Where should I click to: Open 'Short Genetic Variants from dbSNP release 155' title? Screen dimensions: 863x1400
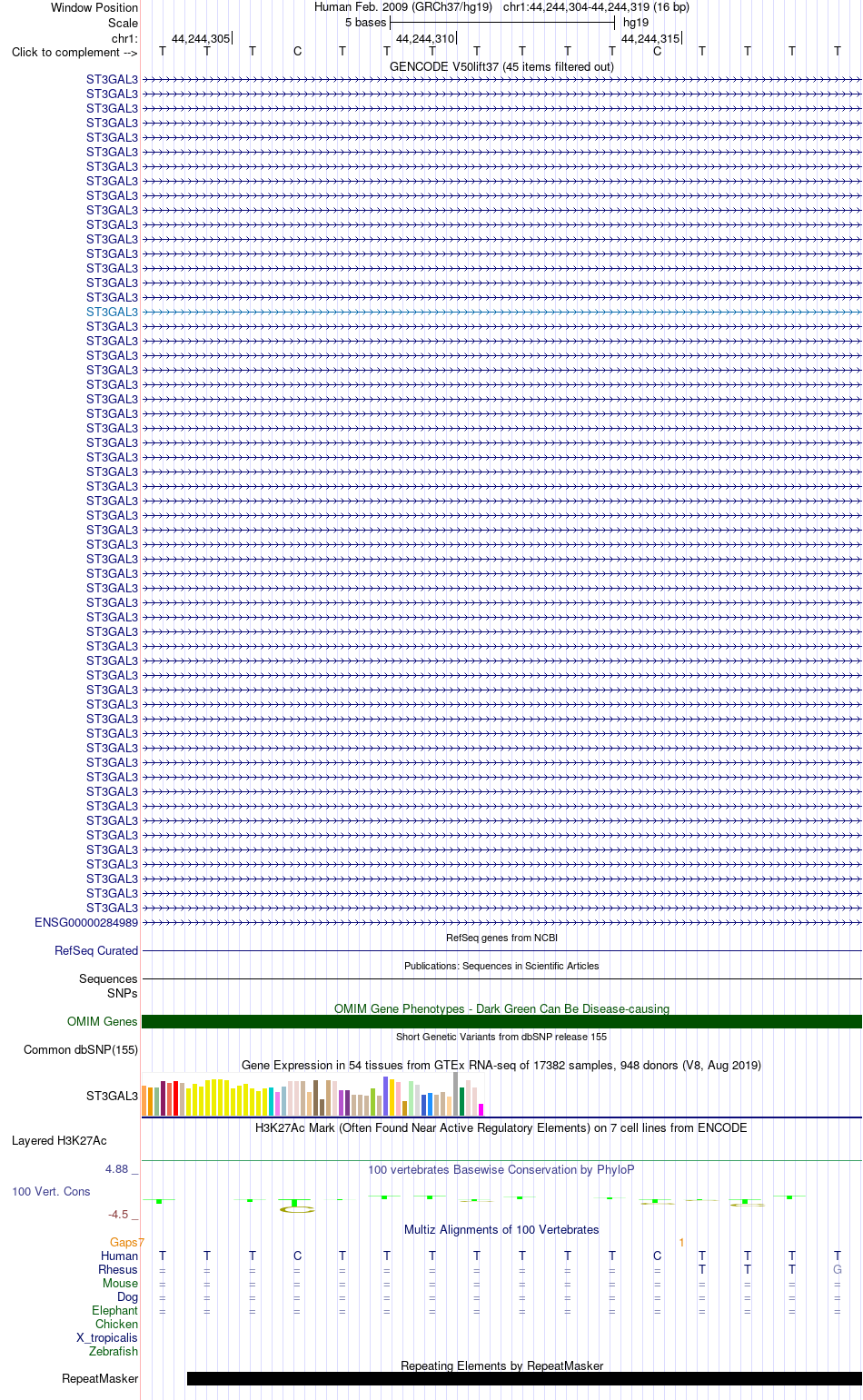pyautogui.click(x=501, y=1037)
